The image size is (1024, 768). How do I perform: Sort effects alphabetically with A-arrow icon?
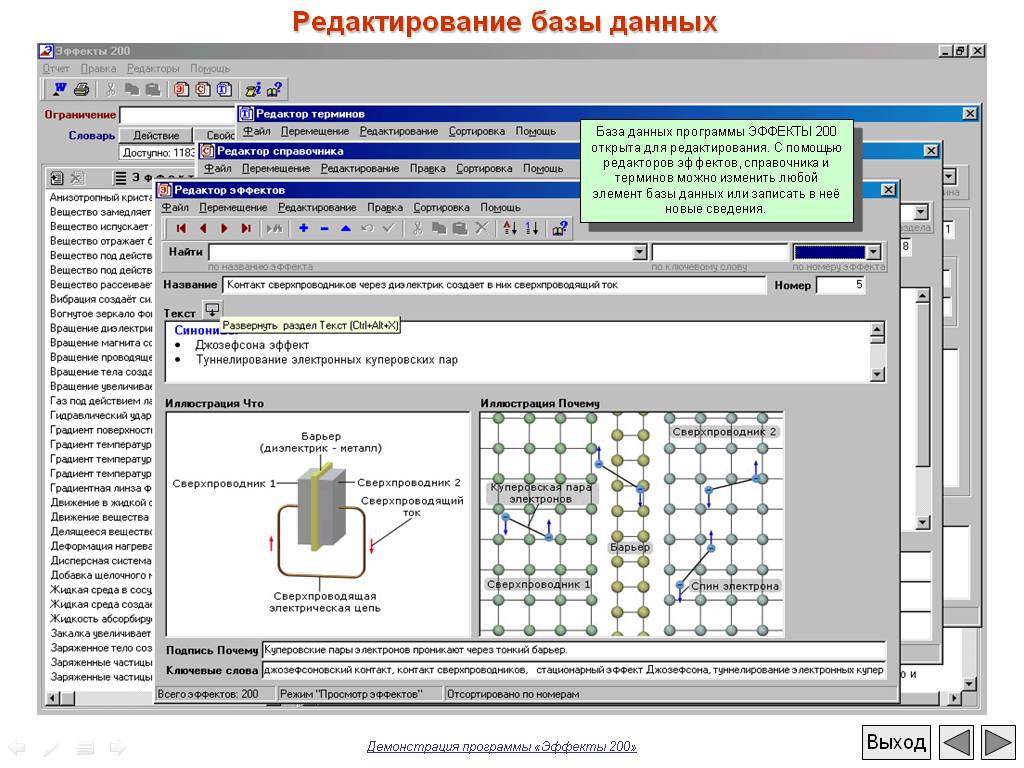510,229
